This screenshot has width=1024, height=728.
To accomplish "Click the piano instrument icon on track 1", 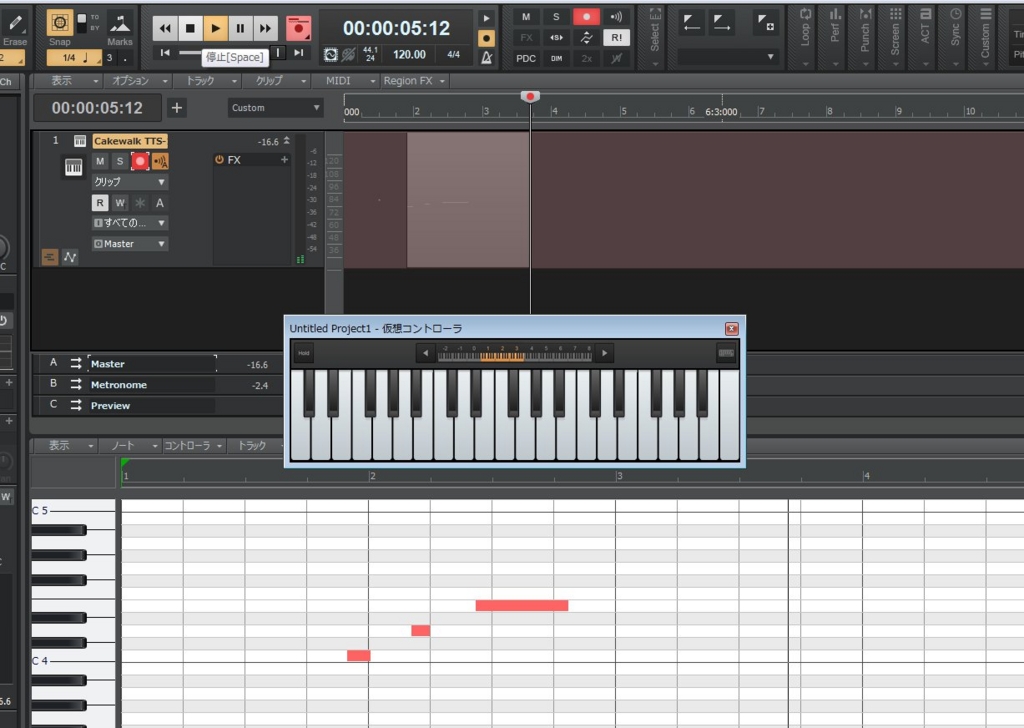I will point(74,167).
